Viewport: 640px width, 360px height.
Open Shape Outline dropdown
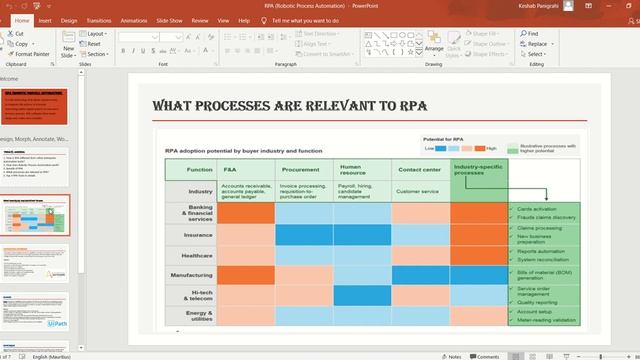click(487, 44)
